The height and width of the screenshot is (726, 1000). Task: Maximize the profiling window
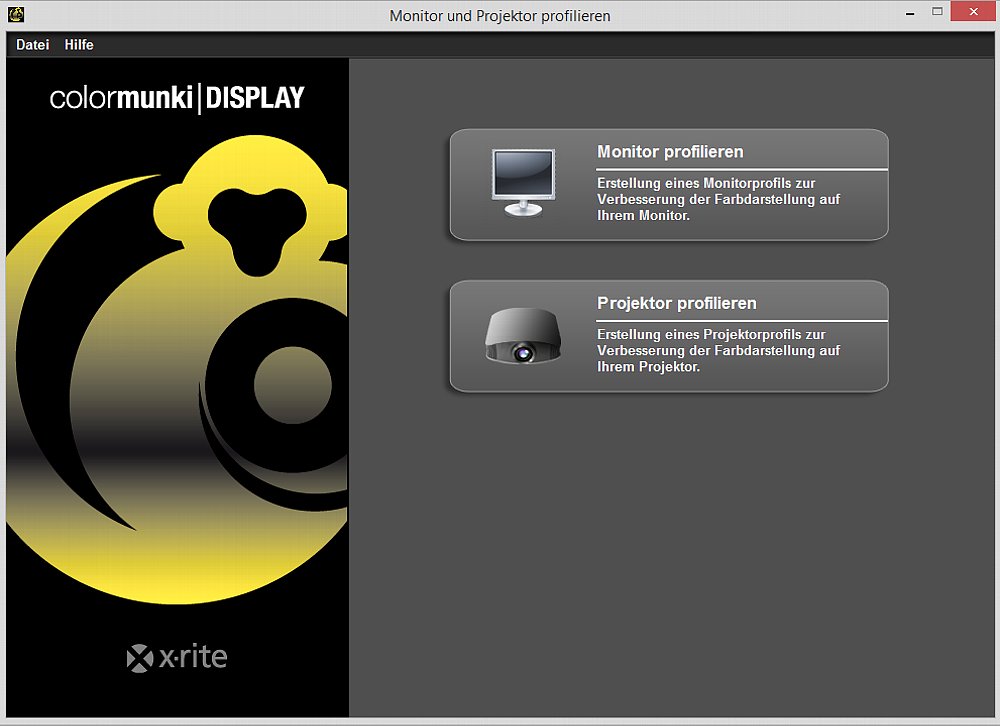[937, 11]
